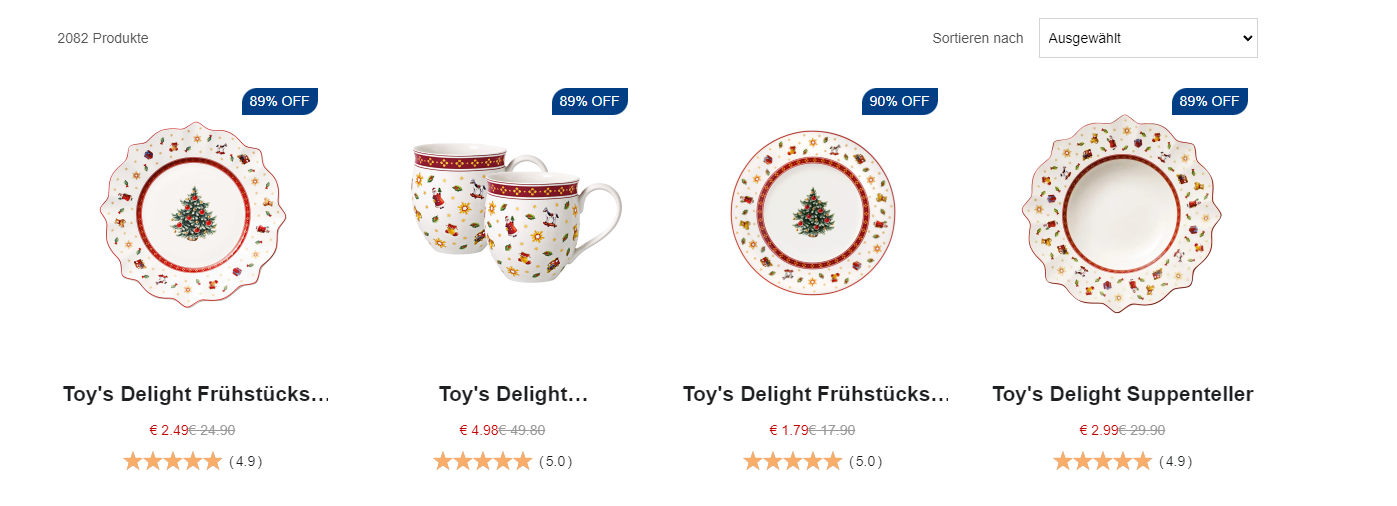Viewport: 1397px width, 506px height.
Task: Select the round Christmas tree plate image
Action: (812, 212)
